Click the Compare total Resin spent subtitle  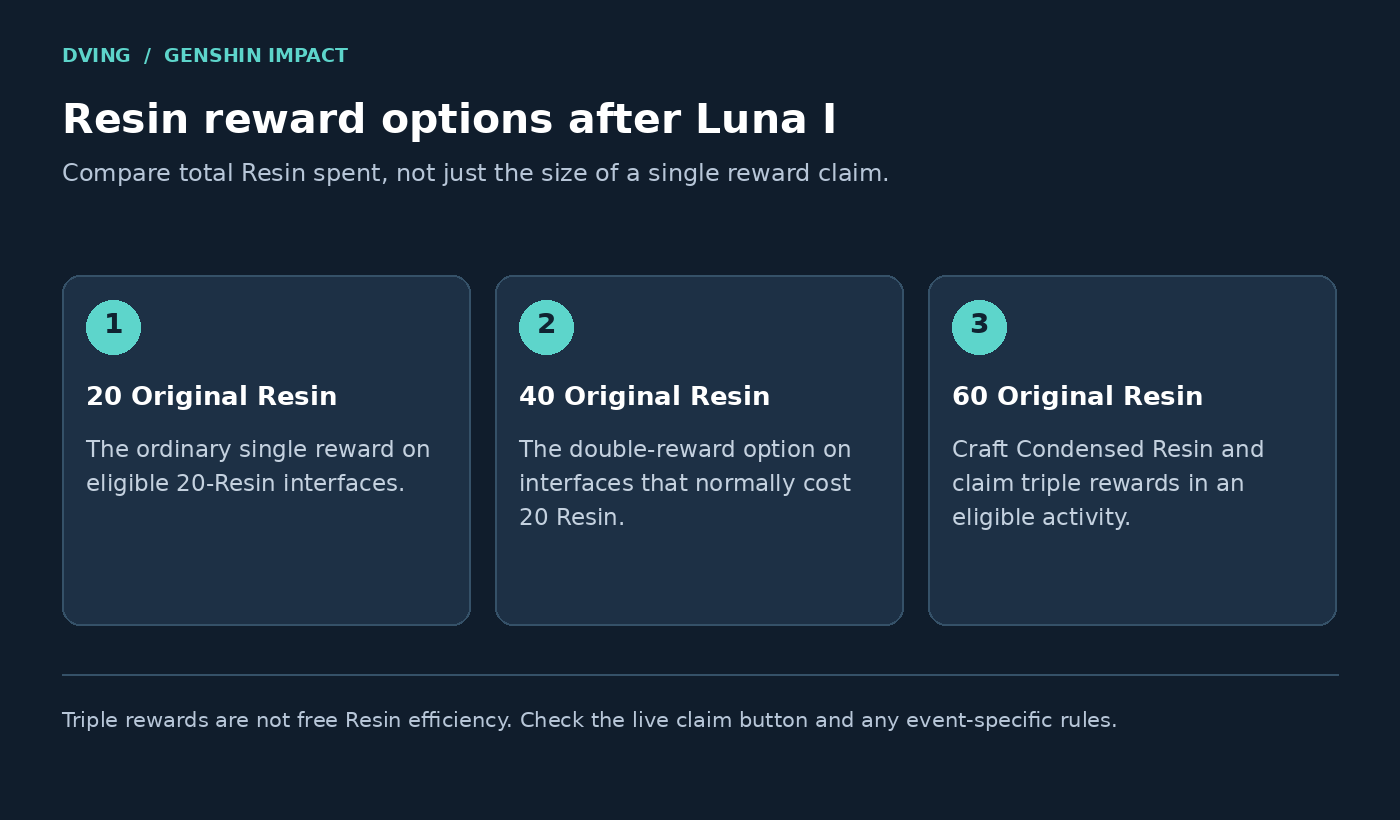(x=475, y=174)
